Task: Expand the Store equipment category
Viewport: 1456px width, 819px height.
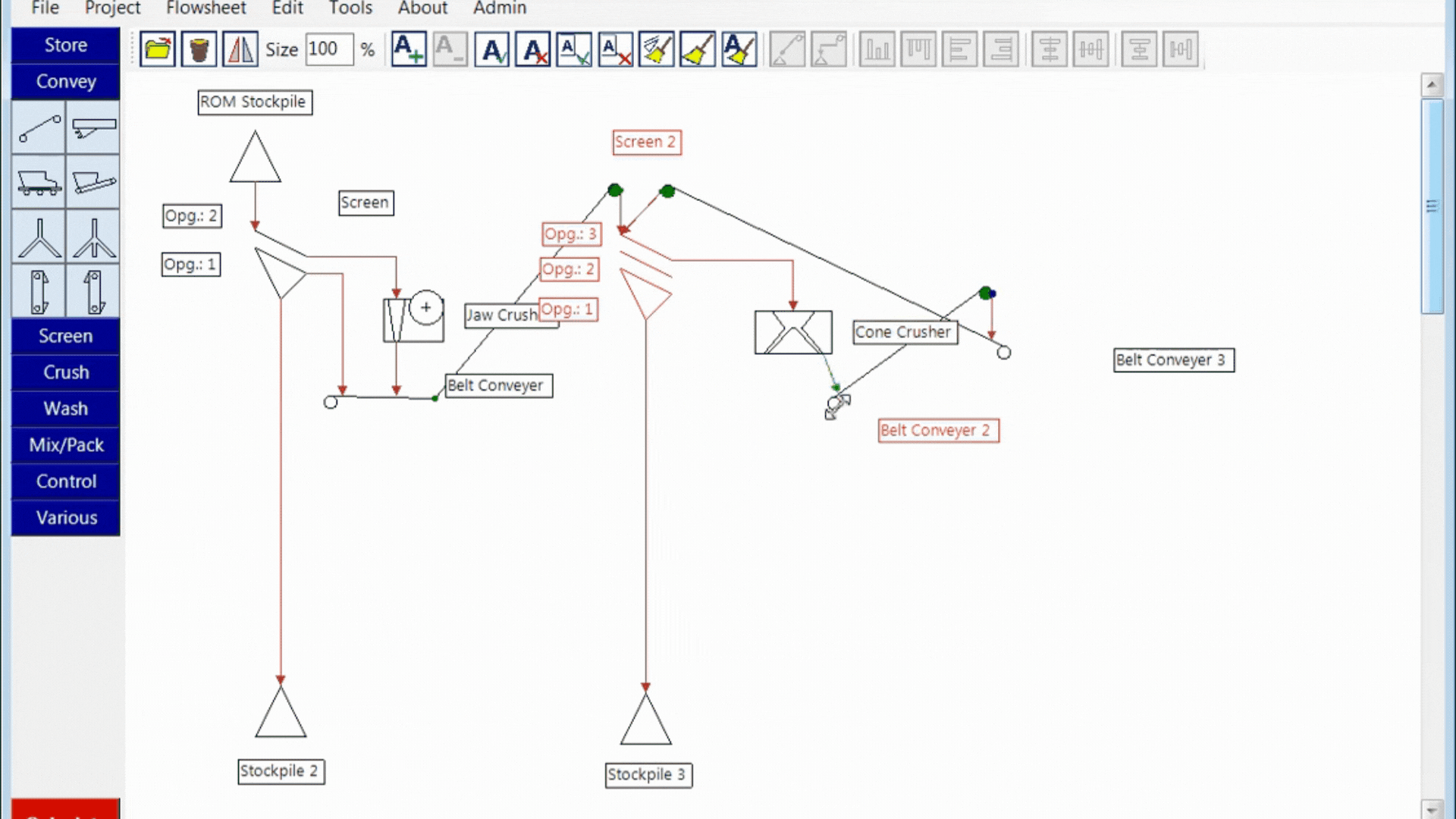Action: (66, 45)
